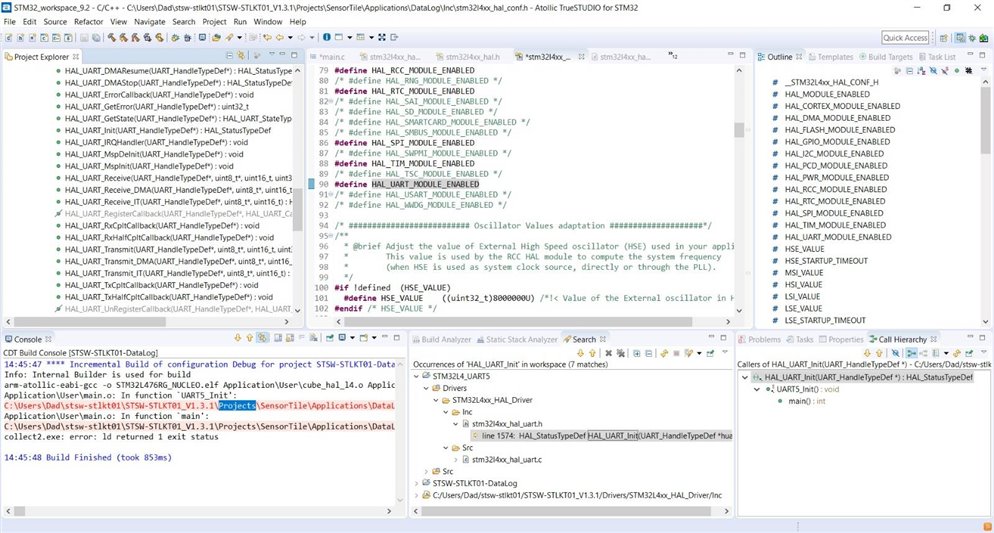Click the Projects path link in console
This screenshot has width=994, height=533.
(238, 405)
